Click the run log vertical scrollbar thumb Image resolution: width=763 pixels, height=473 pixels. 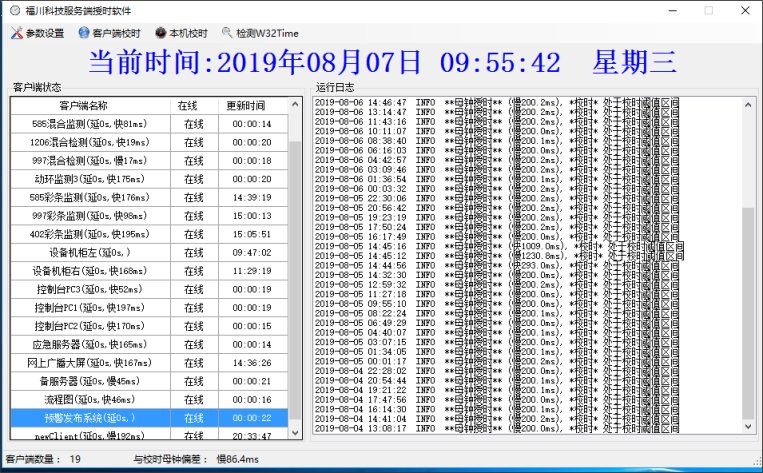pyautogui.click(x=748, y=312)
